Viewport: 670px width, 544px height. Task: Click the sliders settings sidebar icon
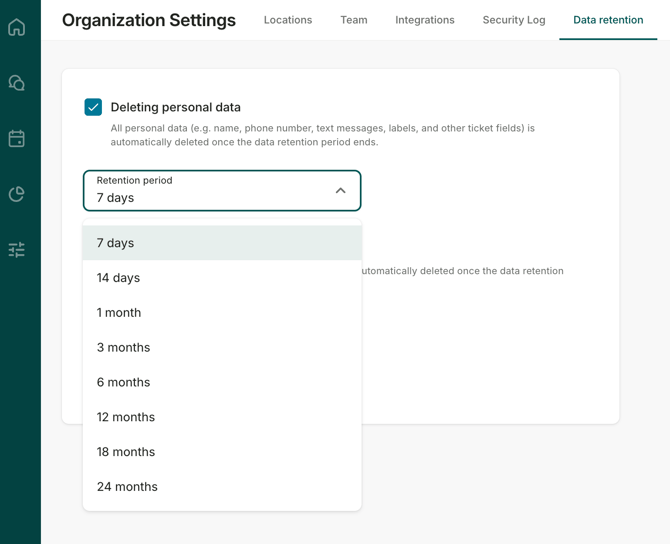(x=17, y=250)
